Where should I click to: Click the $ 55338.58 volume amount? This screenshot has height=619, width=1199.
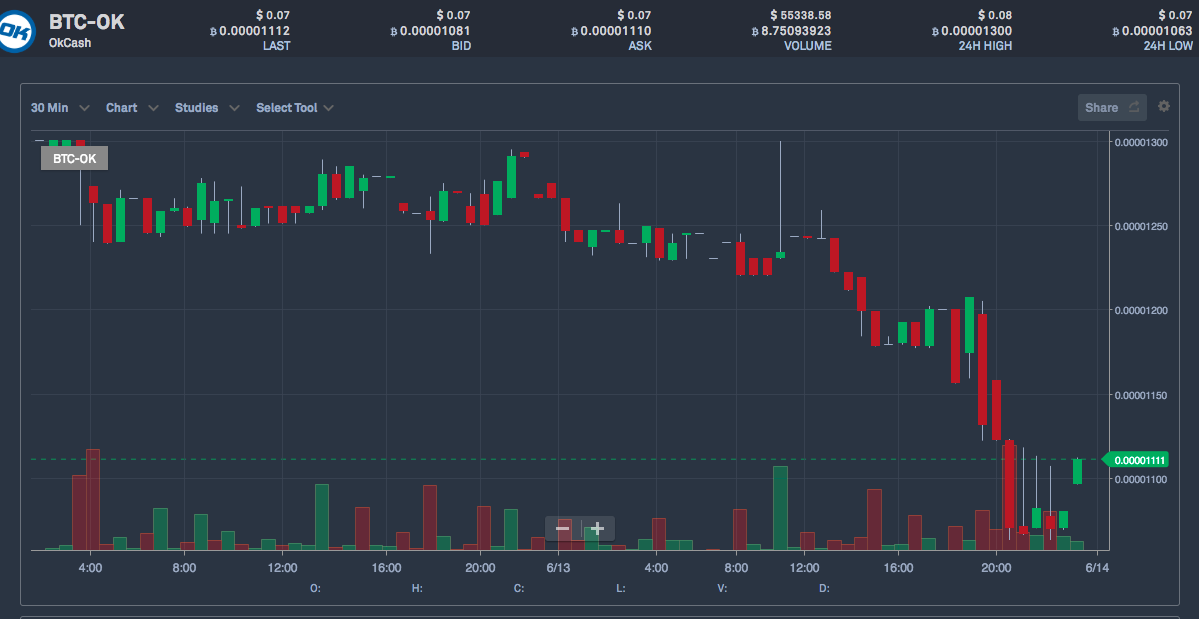tap(801, 15)
